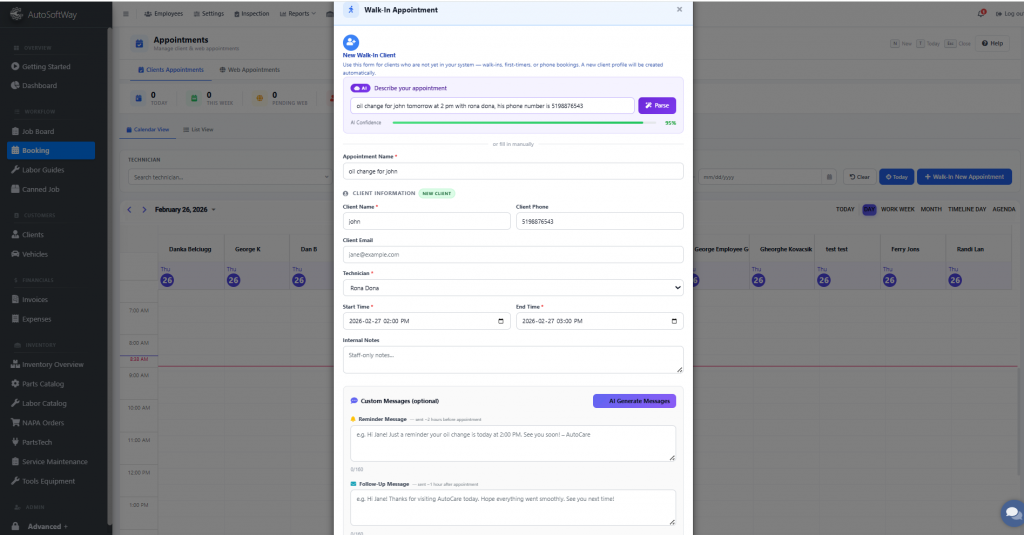Open the Reports dropdown menu
The image size is (1024, 535).
click(295, 14)
